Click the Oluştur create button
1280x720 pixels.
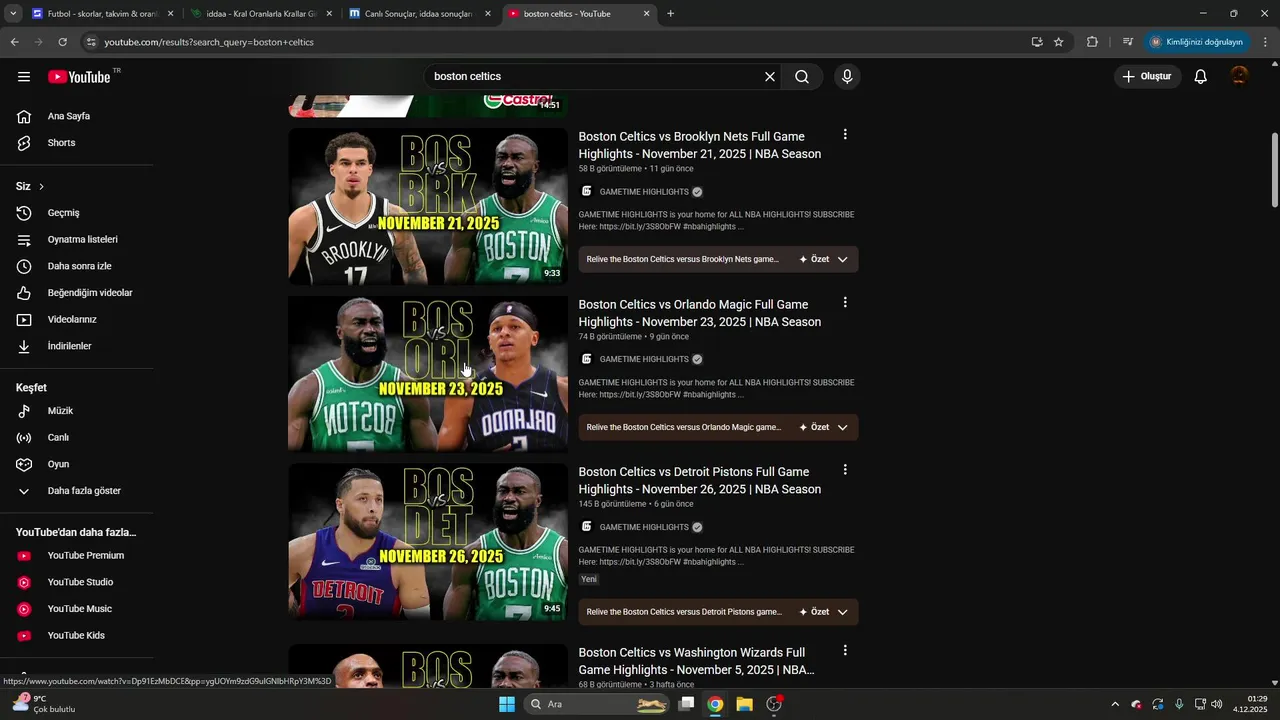pos(1147,77)
